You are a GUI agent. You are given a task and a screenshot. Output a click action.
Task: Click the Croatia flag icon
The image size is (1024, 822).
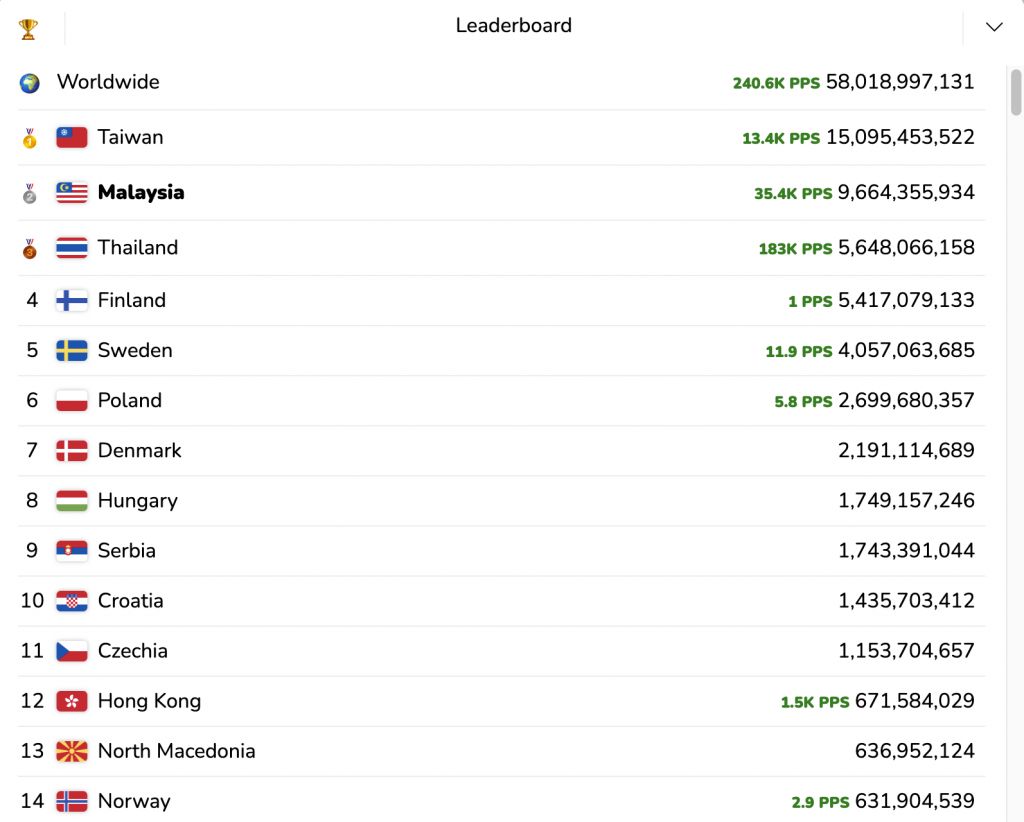pos(72,601)
